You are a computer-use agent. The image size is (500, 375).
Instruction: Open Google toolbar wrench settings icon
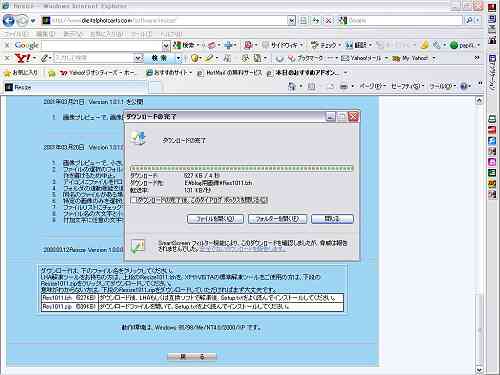436,45
